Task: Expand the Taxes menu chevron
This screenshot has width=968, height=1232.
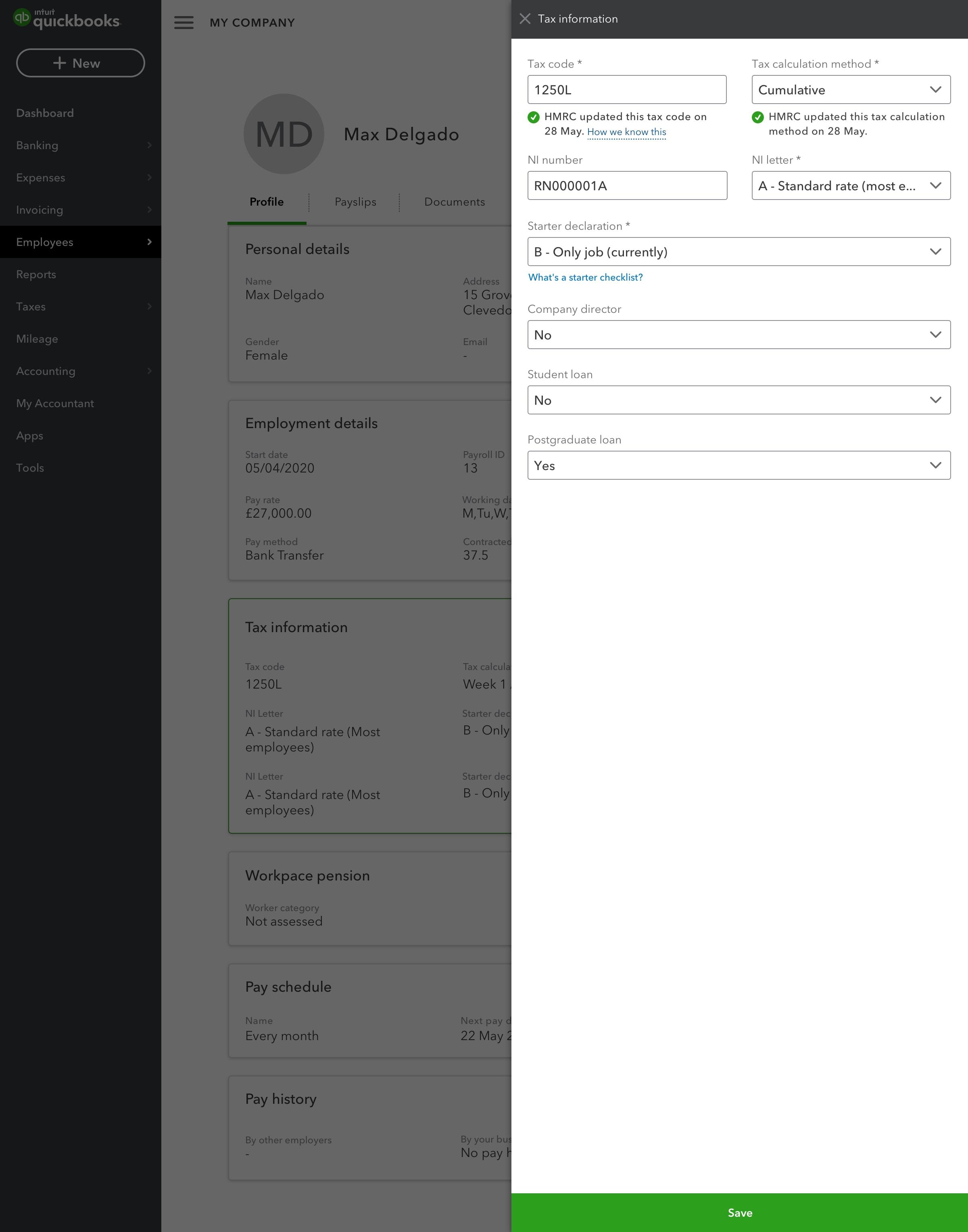Action: pyautogui.click(x=150, y=307)
